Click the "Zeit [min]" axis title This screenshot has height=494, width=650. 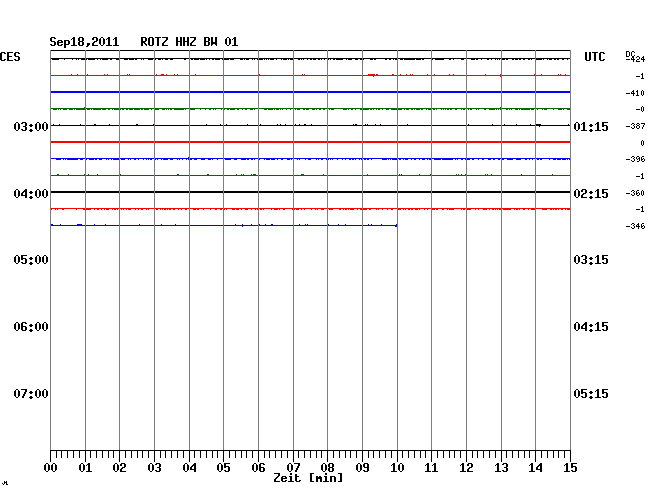(308, 478)
